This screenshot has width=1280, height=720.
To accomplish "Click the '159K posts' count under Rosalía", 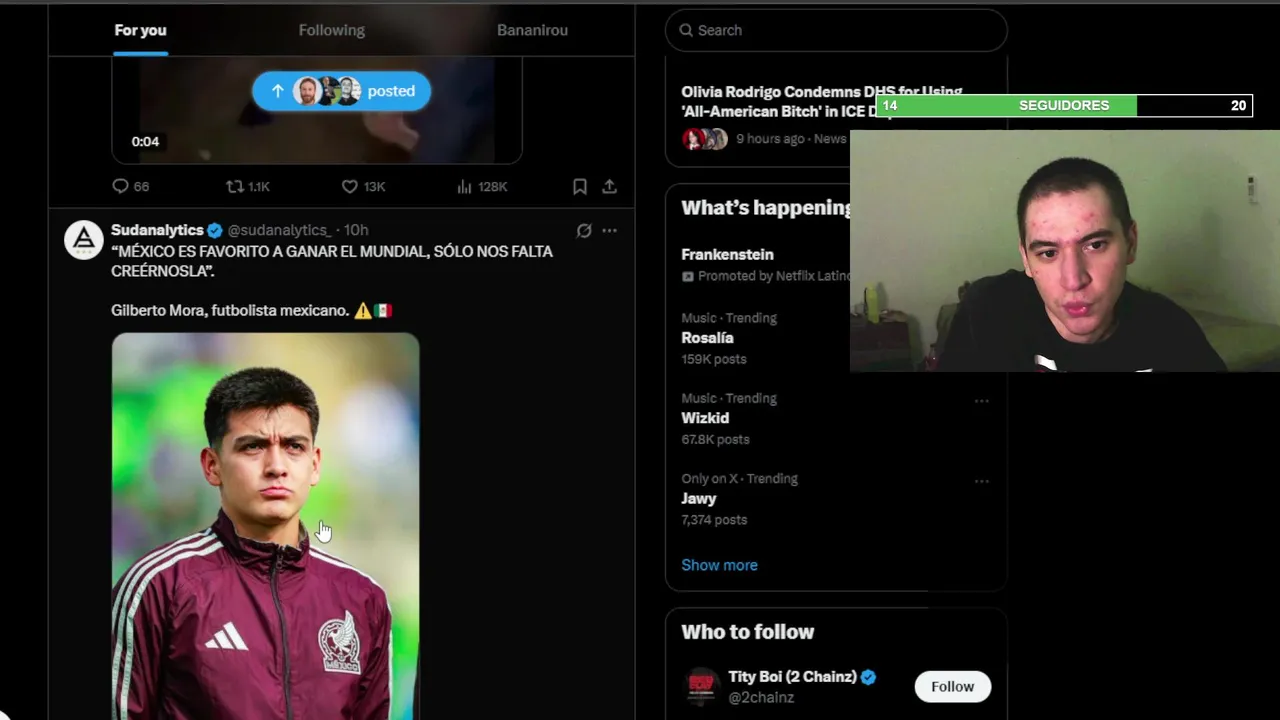I will (x=714, y=359).
